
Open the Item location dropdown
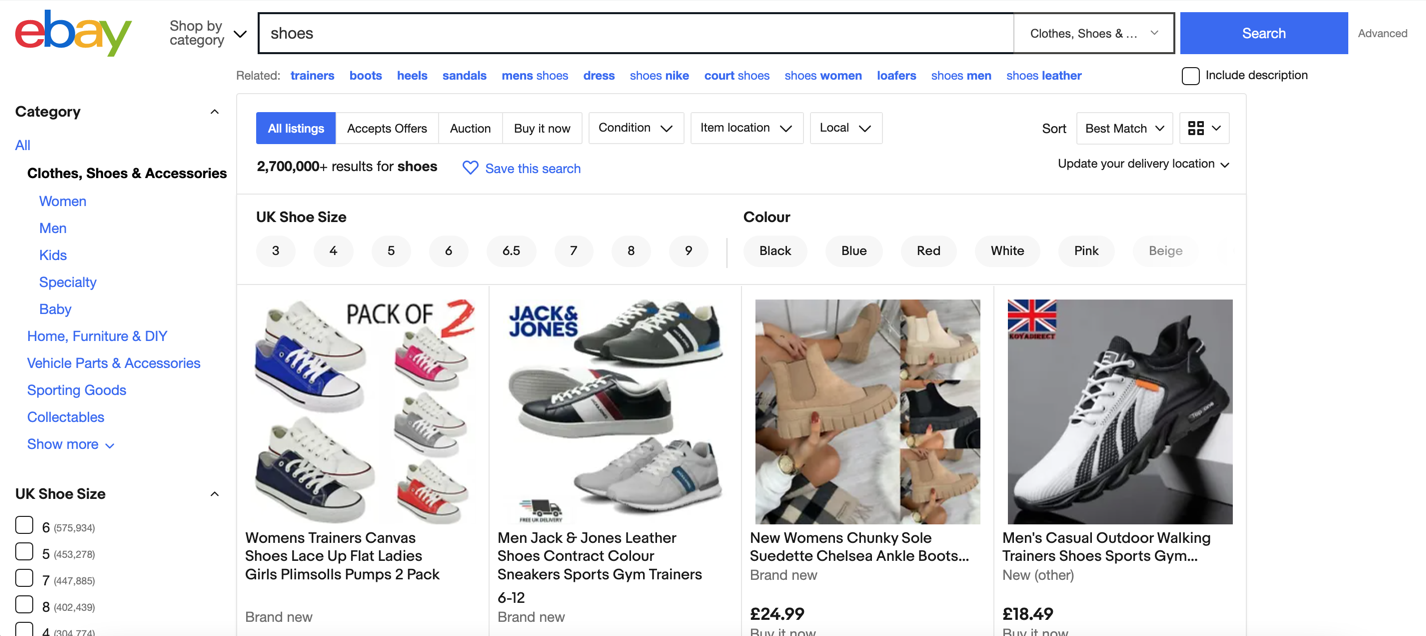pyautogui.click(x=746, y=128)
